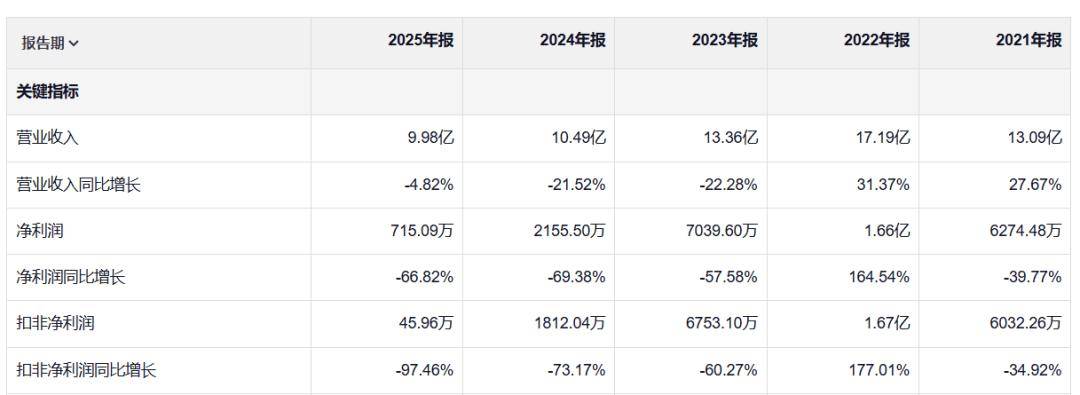
Task: Click the -97.46% growth cell
Action: pyautogui.click(x=425, y=370)
